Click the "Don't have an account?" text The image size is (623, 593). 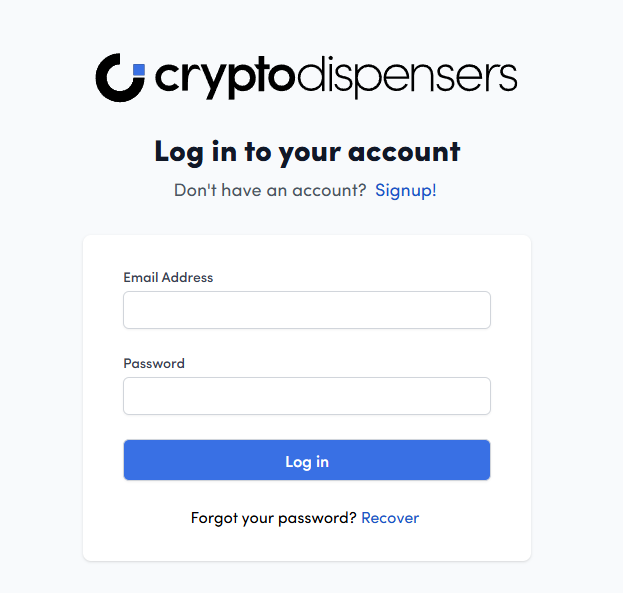point(270,190)
